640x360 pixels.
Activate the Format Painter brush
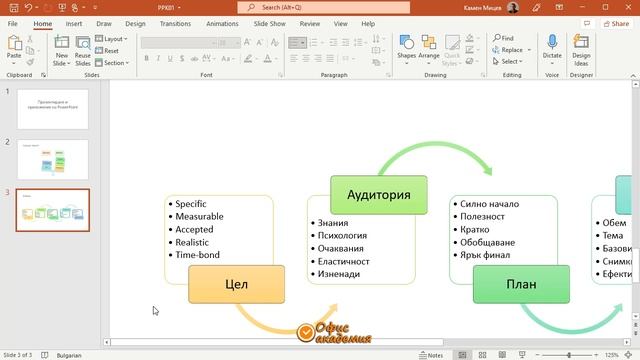[30, 62]
